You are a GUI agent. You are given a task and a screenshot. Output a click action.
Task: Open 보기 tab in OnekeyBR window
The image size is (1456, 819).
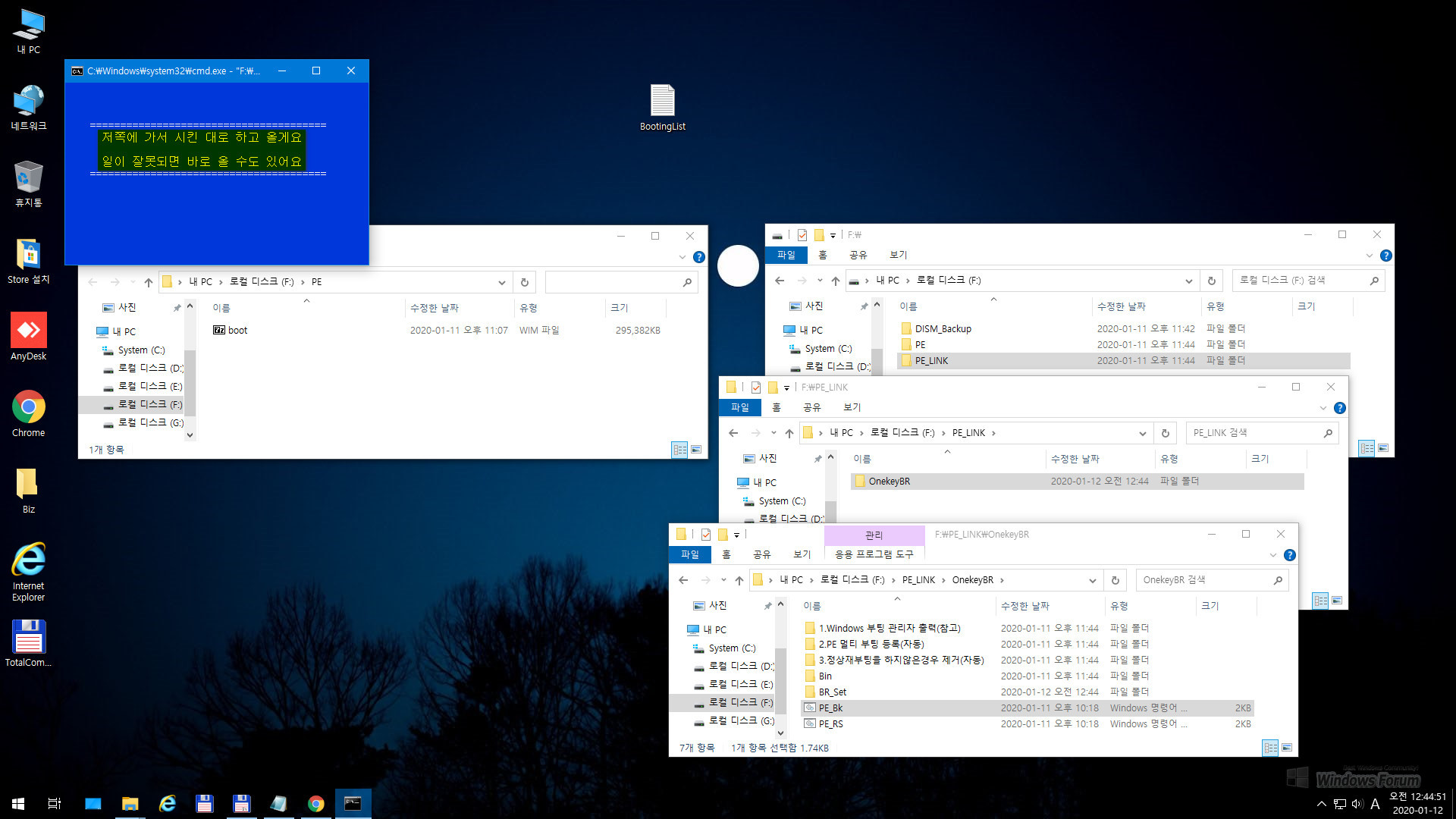[x=802, y=555]
